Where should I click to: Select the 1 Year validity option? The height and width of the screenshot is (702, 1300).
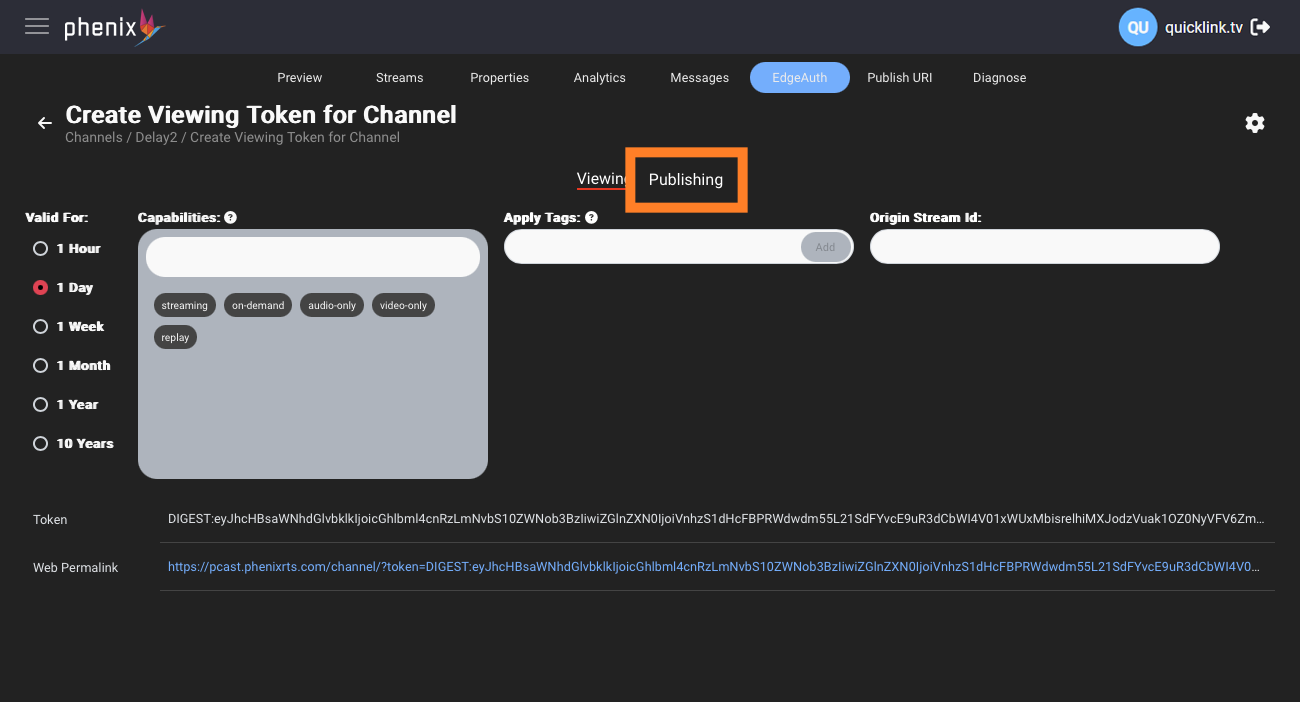[x=66, y=404]
